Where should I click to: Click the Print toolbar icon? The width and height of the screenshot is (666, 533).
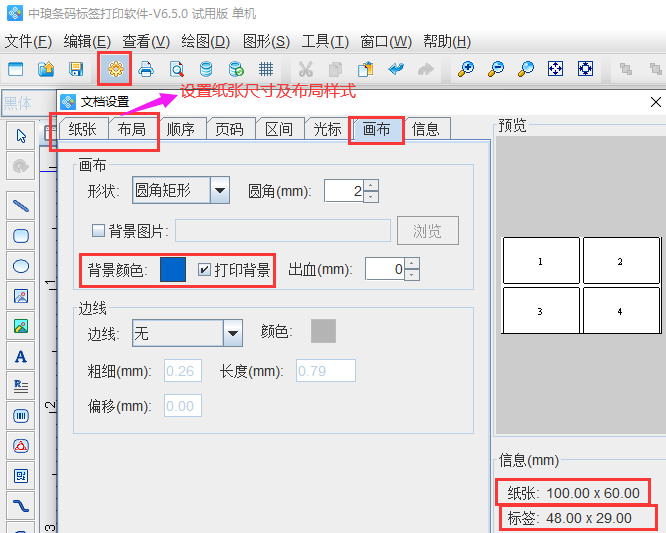click(x=146, y=69)
